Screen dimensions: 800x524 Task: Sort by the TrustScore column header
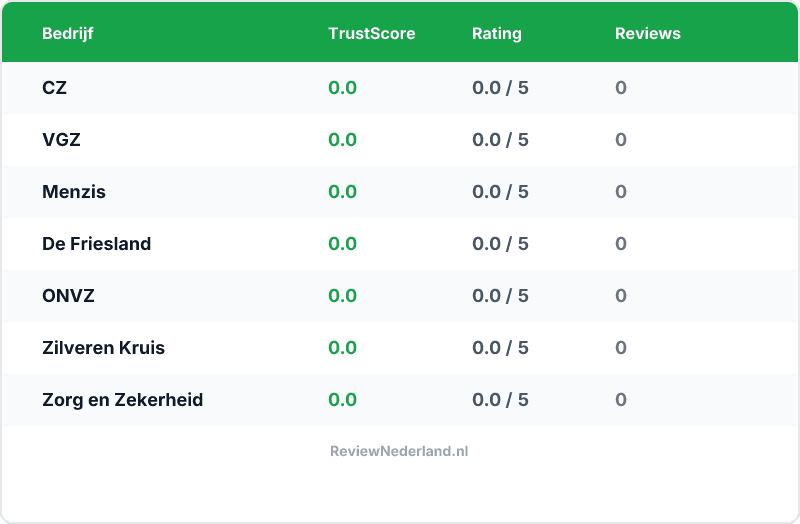[x=371, y=33]
